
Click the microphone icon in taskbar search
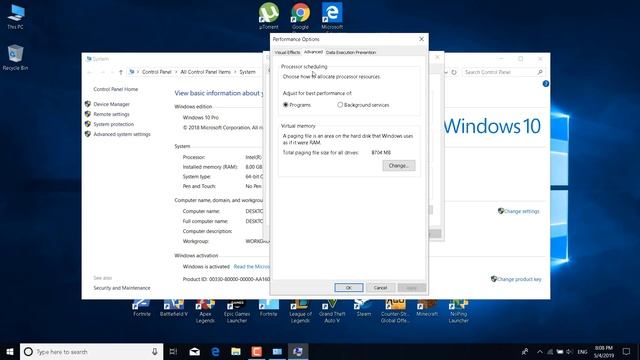click(155, 351)
